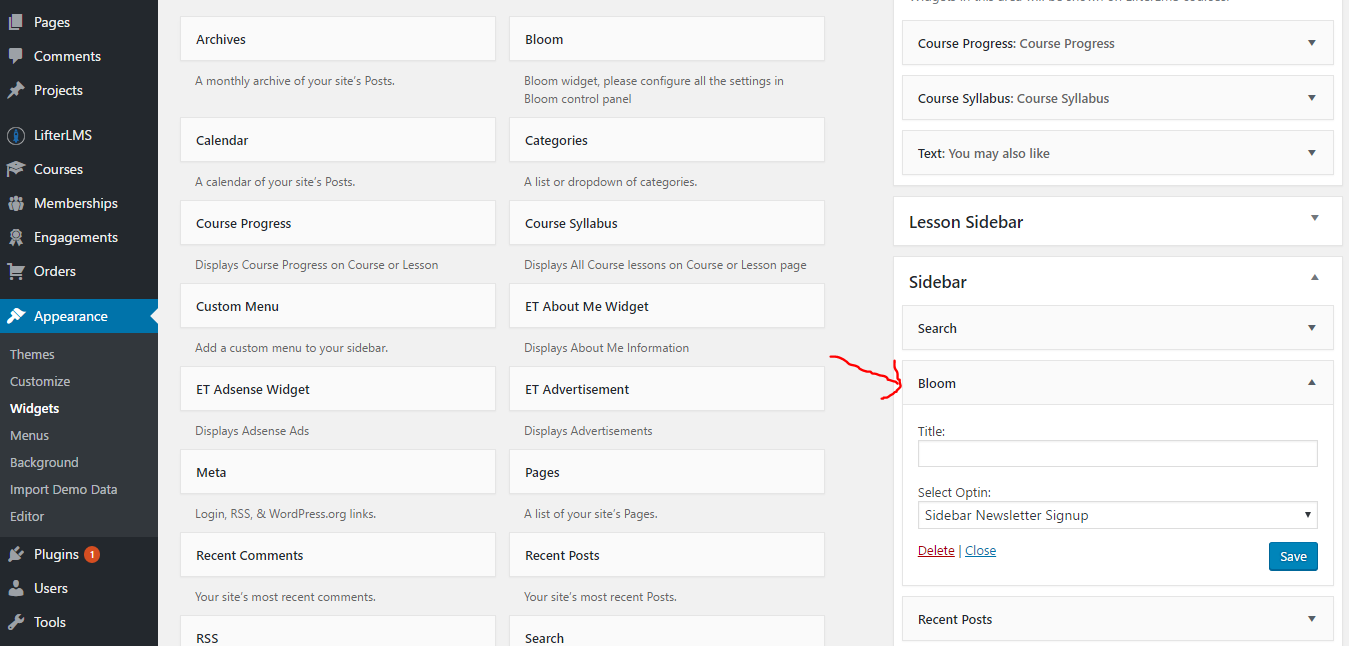This screenshot has height=646, width=1349.
Task: Click the Plugins plug icon
Action: click(x=16, y=554)
